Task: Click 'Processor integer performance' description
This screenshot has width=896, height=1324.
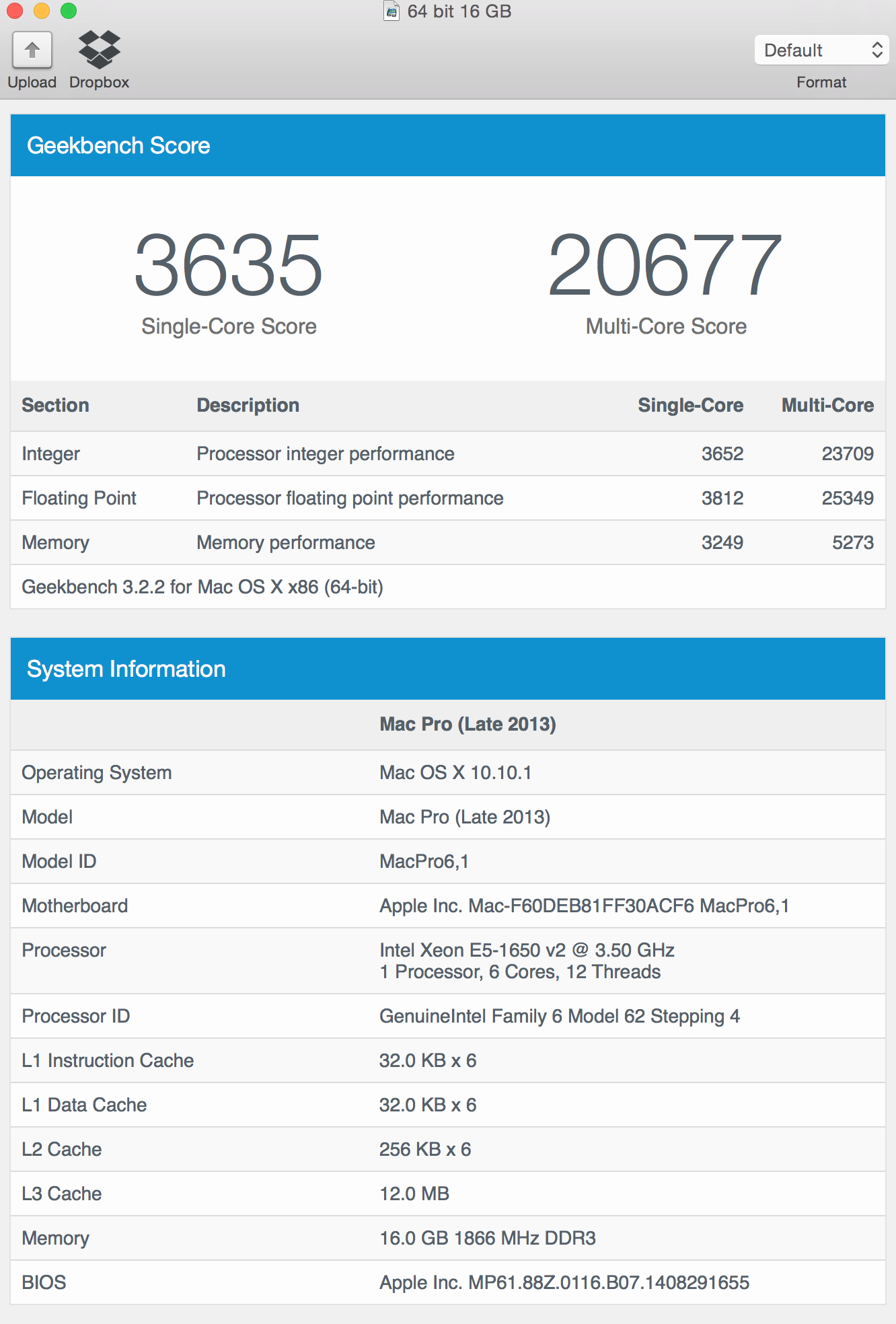Action: pos(326,453)
